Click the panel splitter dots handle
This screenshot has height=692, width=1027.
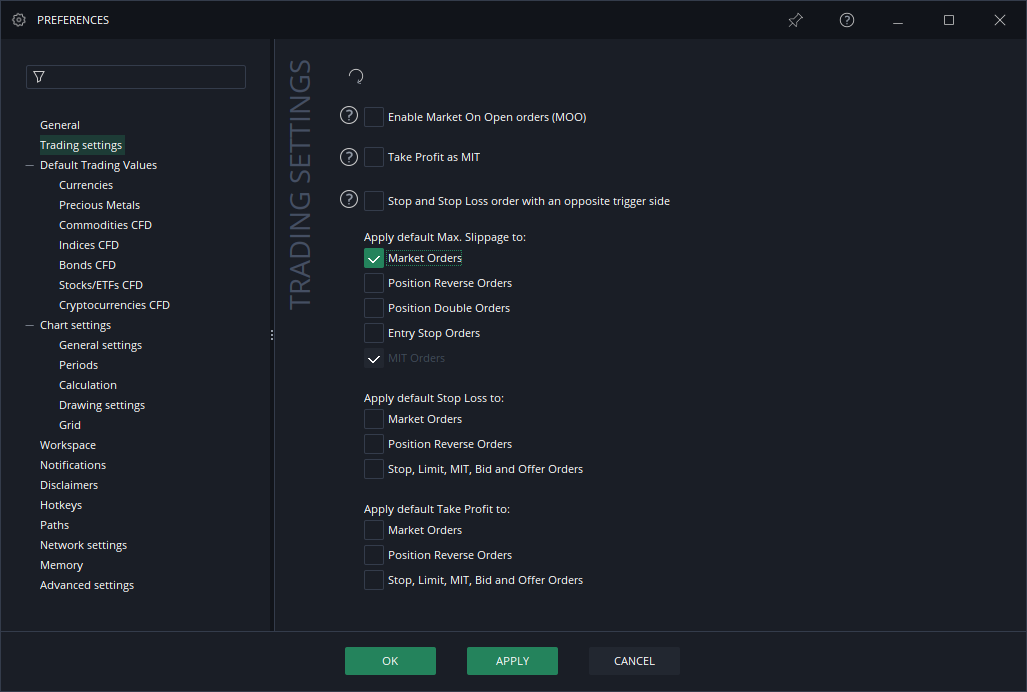point(272,335)
